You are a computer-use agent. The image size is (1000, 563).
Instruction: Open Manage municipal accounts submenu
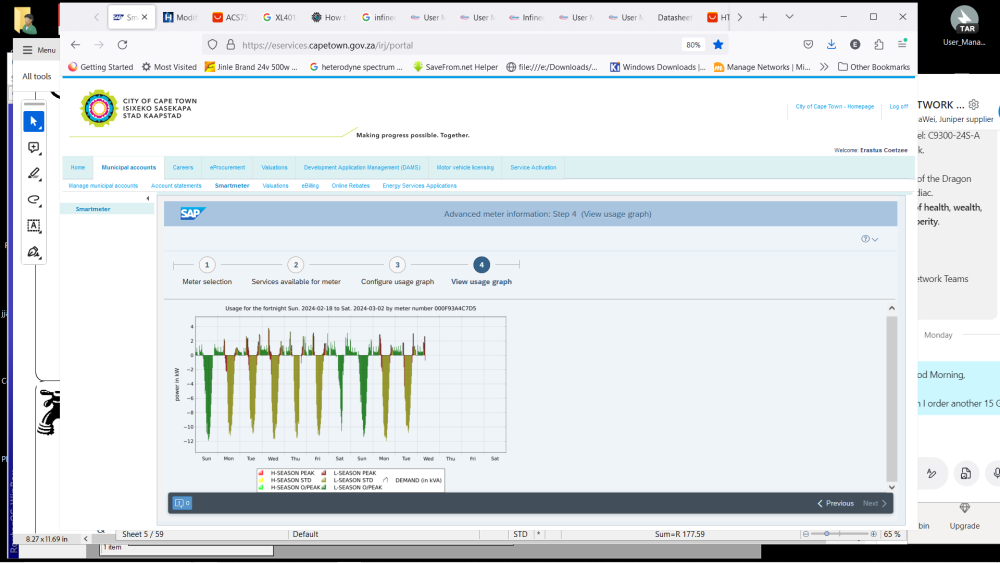pos(103,186)
